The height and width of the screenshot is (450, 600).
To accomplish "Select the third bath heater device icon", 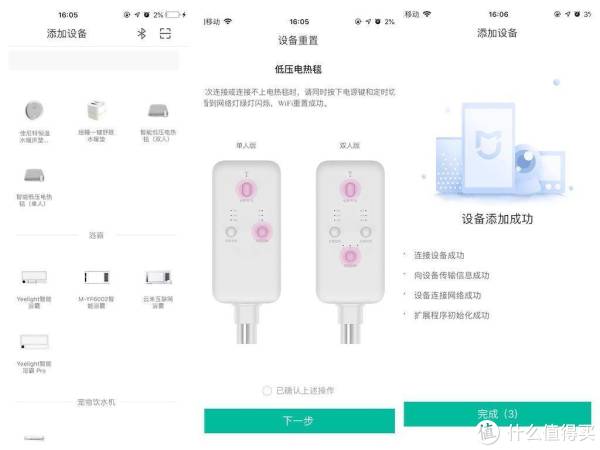I will [x=158, y=277].
